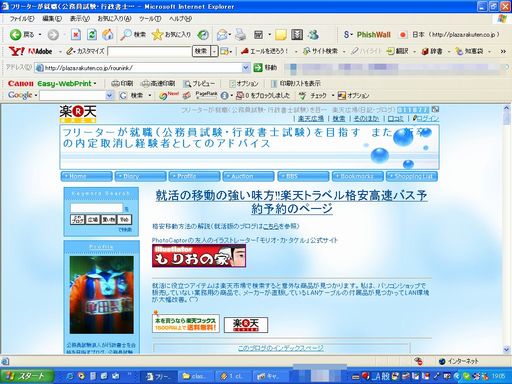Click the Mail envelope icon
The image size is (512, 384).
[221, 34]
